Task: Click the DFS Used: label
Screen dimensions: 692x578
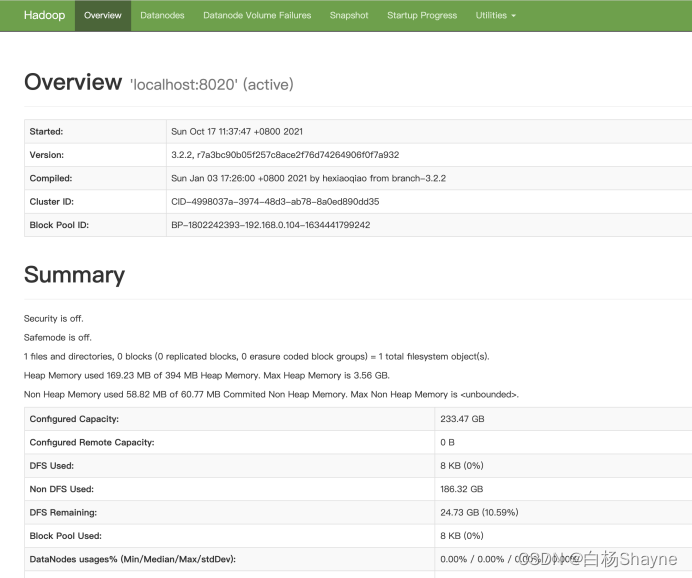Action: (x=52, y=466)
